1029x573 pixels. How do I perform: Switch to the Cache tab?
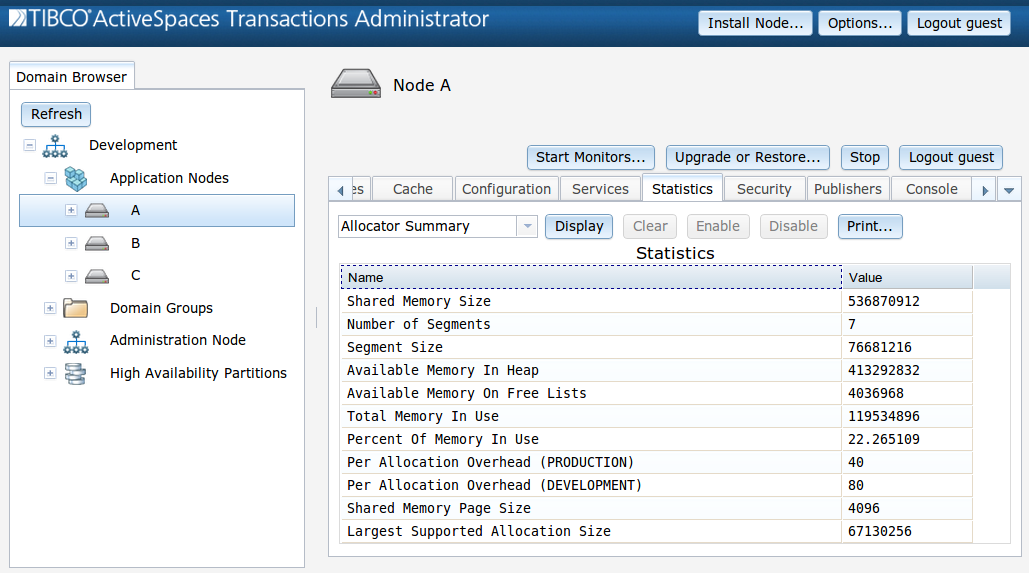pos(413,189)
